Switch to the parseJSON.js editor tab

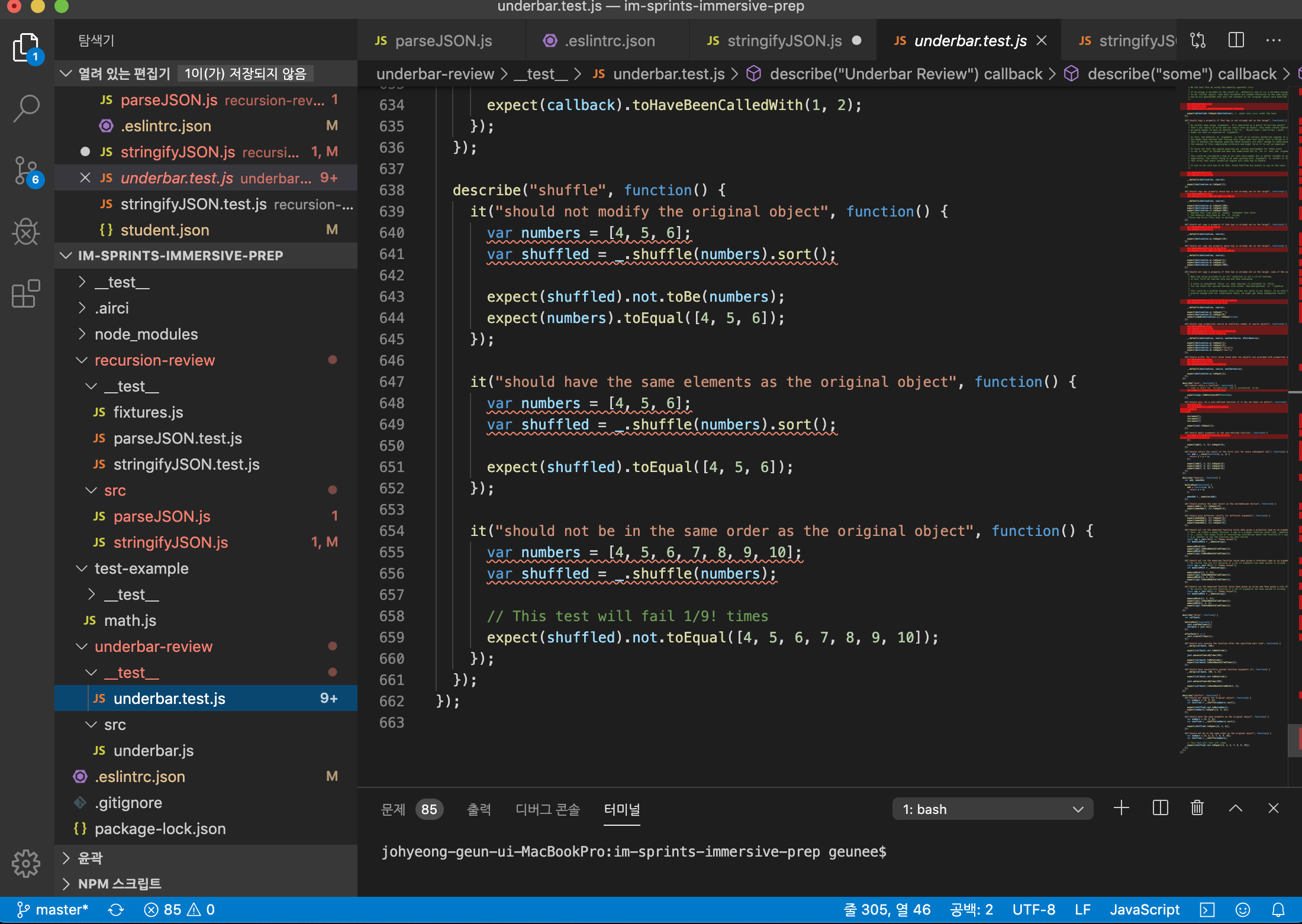point(443,40)
